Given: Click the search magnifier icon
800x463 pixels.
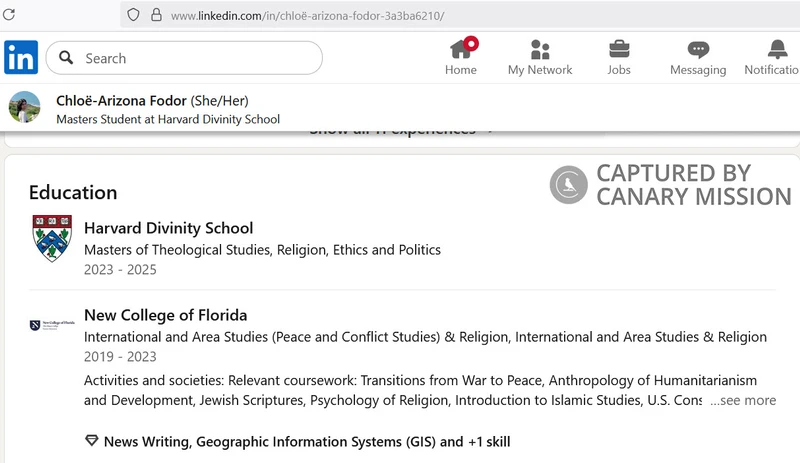Looking at the screenshot, I should 67,58.
